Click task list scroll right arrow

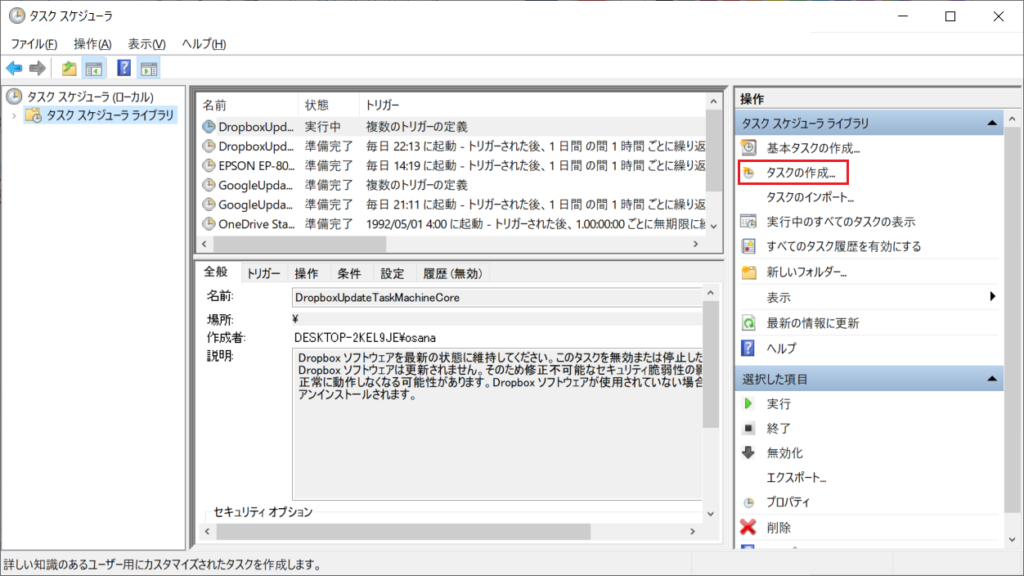point(696,244)
